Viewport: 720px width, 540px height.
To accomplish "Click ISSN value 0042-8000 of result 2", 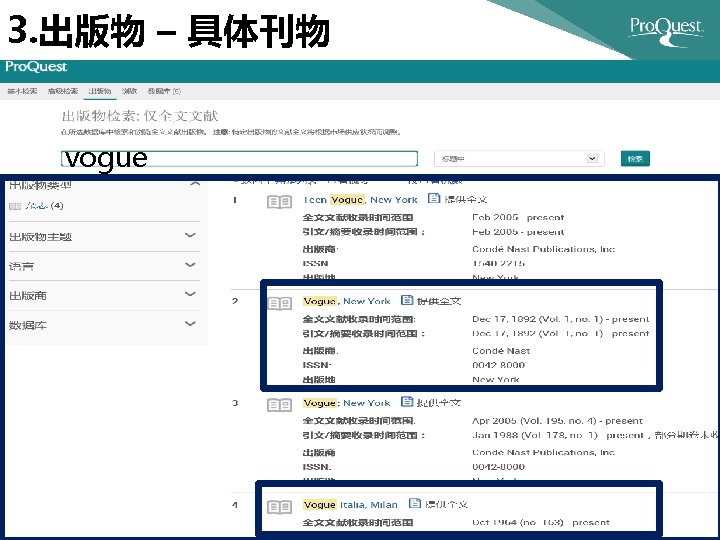I will pos(498,365).
